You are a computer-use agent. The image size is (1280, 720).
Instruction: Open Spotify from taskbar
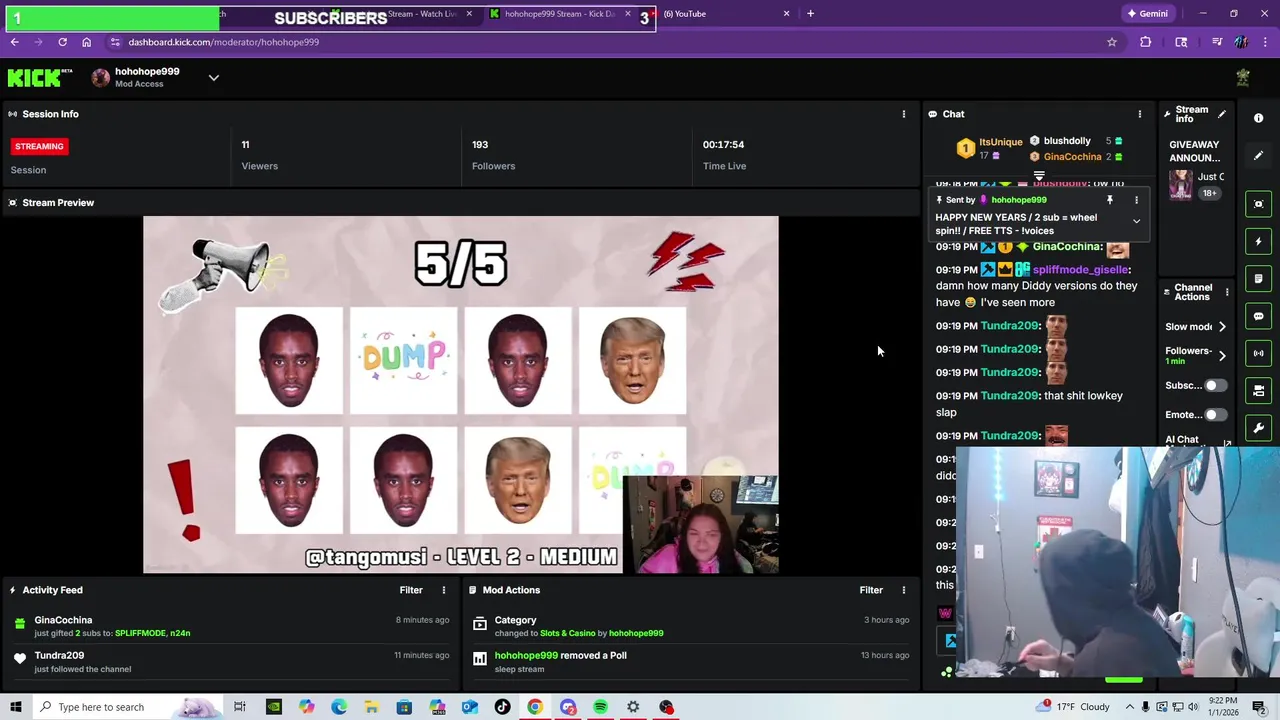click(x=600, y=707)
